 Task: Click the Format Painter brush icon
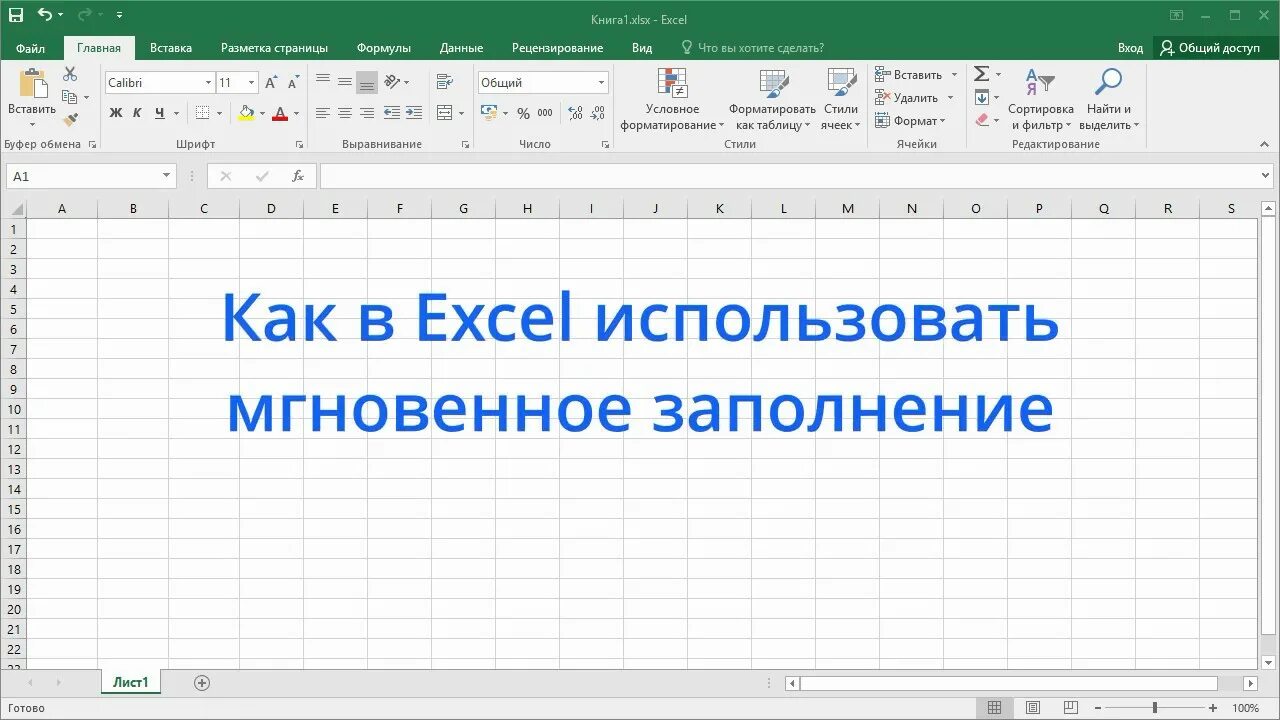tap(70, 120)
